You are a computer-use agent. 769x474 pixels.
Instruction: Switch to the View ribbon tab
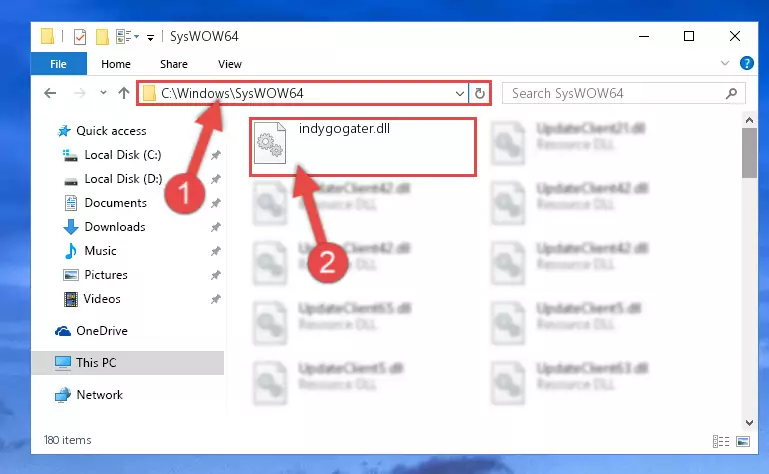230,64
